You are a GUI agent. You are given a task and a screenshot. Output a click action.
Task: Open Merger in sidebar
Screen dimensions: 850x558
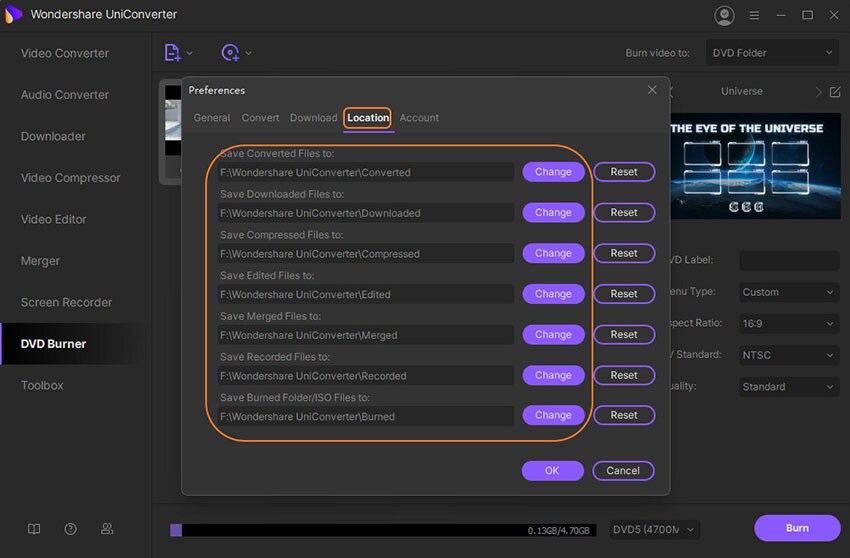(40, 261)
